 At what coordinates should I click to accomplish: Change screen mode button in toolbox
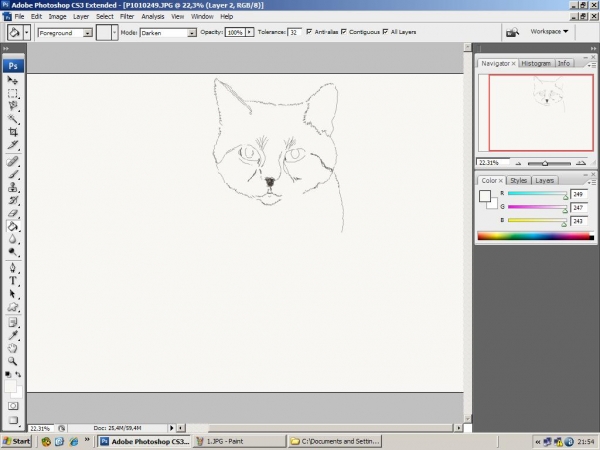point(13,420)
